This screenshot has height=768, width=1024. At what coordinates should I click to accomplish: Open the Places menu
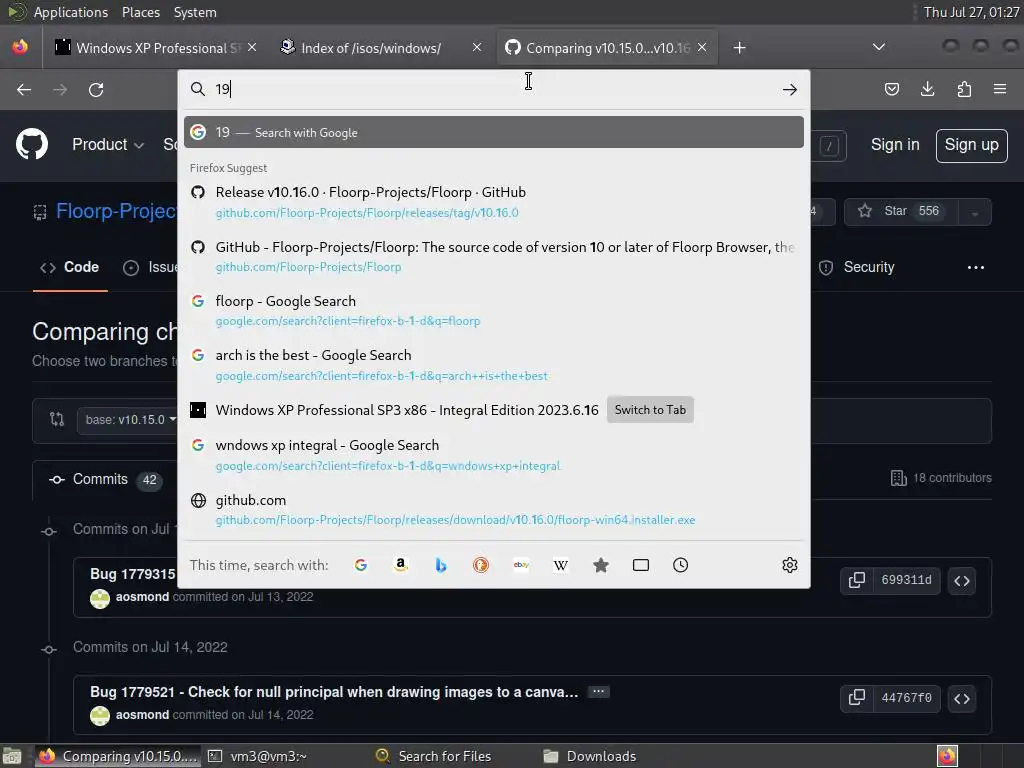point(140,12)
